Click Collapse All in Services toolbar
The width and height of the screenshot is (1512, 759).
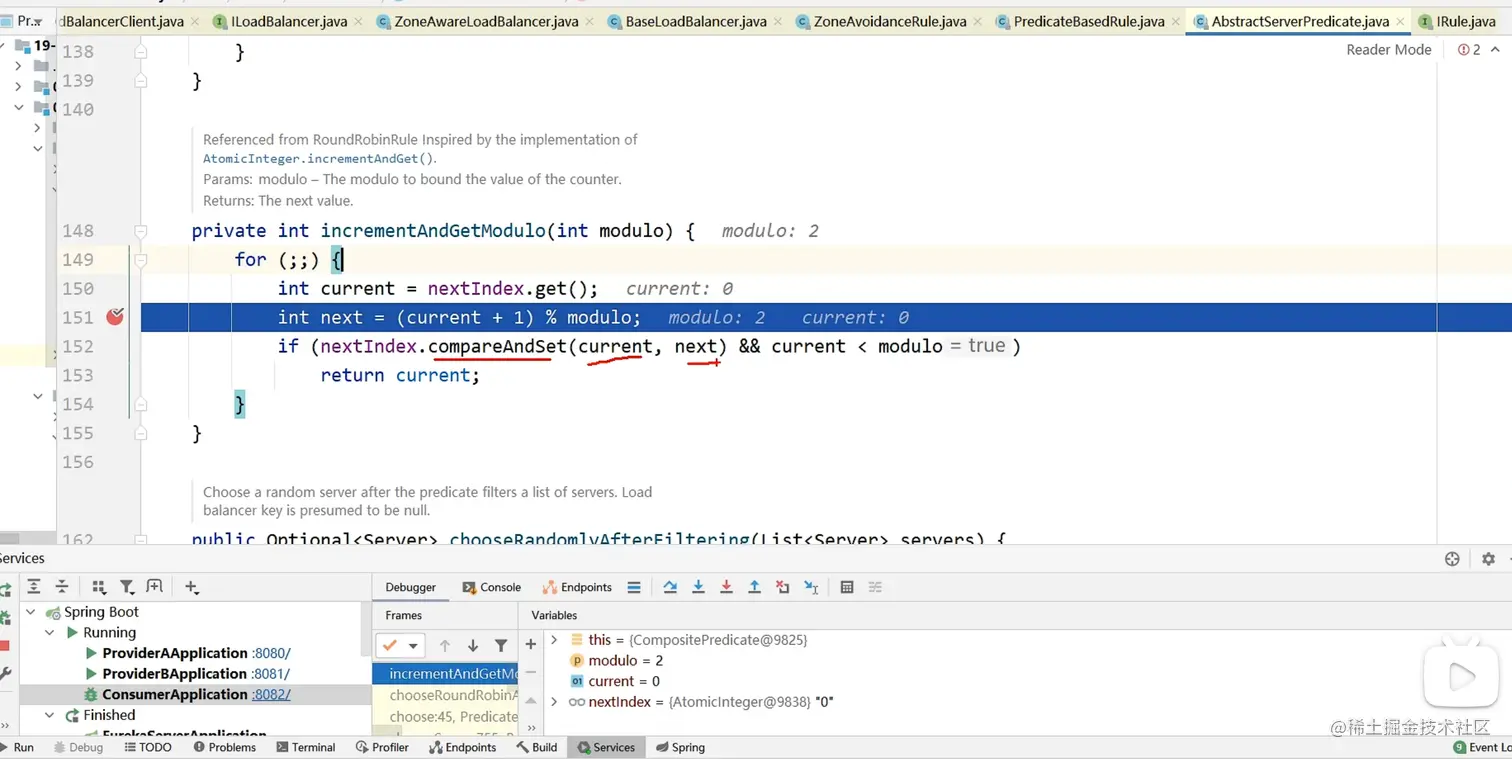pyautogui.click(x=61, y=587)
